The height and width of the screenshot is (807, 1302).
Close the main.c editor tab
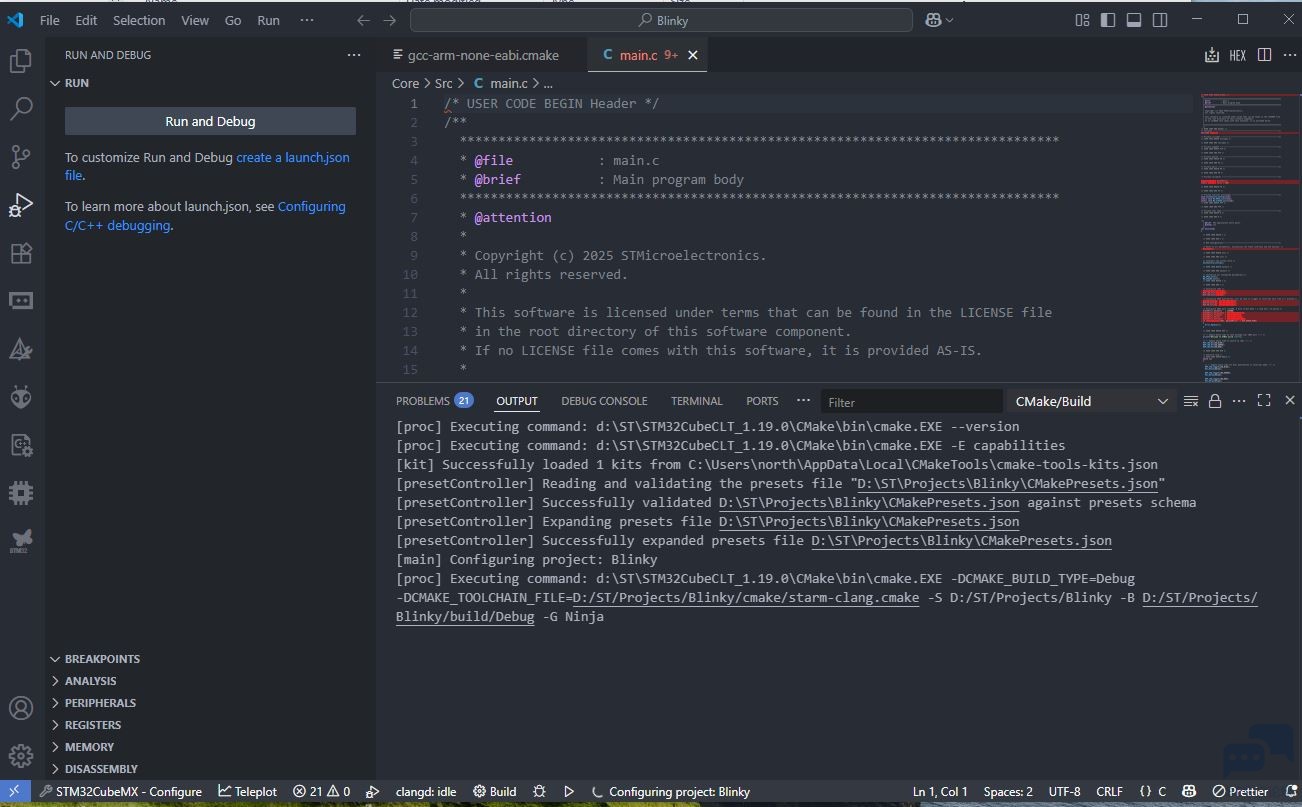[x=693, y=55]
